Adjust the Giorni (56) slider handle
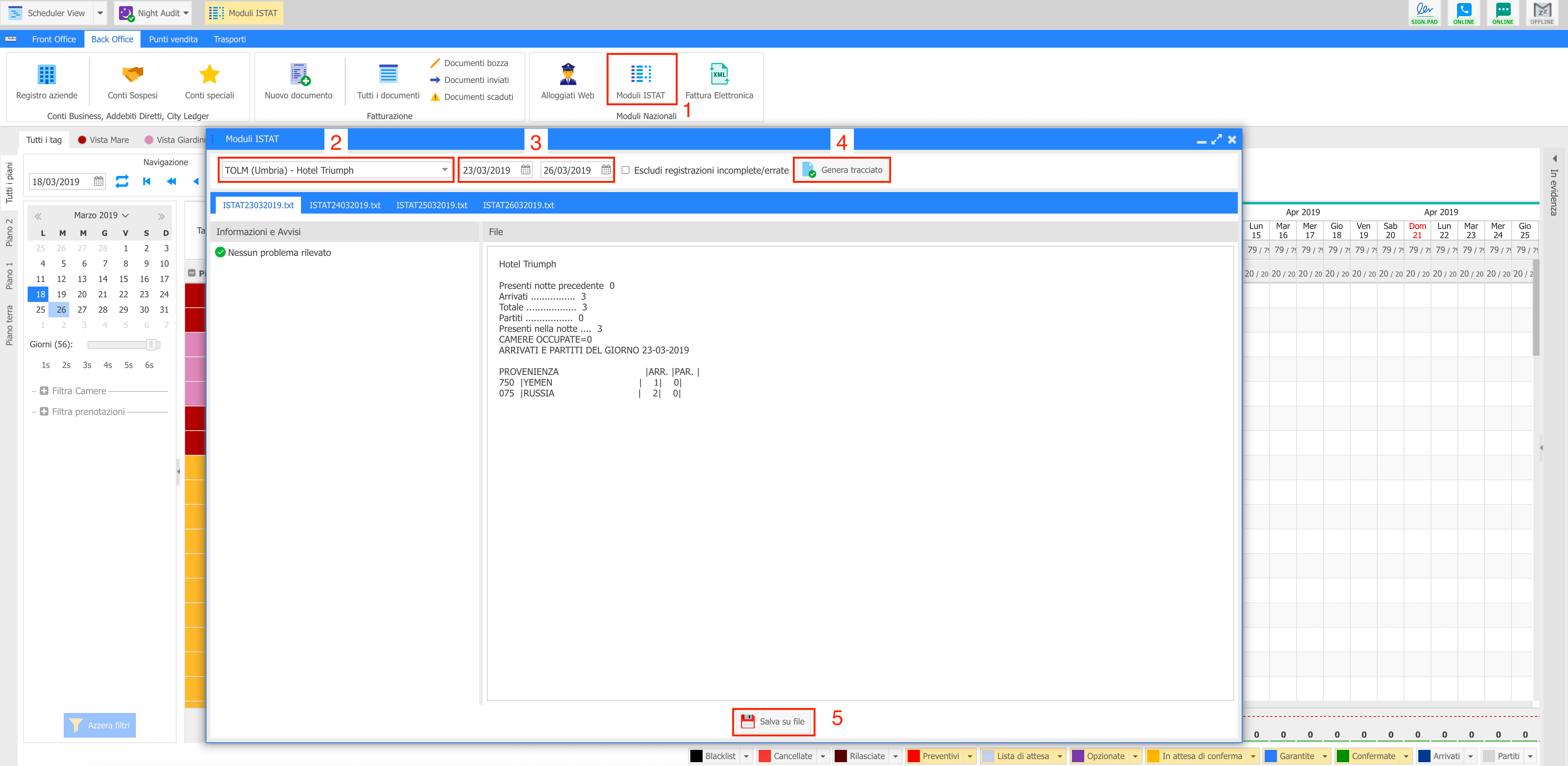The height and width of the screenshot is (766, 1568). pyautogui.click(x=151, y=345)
